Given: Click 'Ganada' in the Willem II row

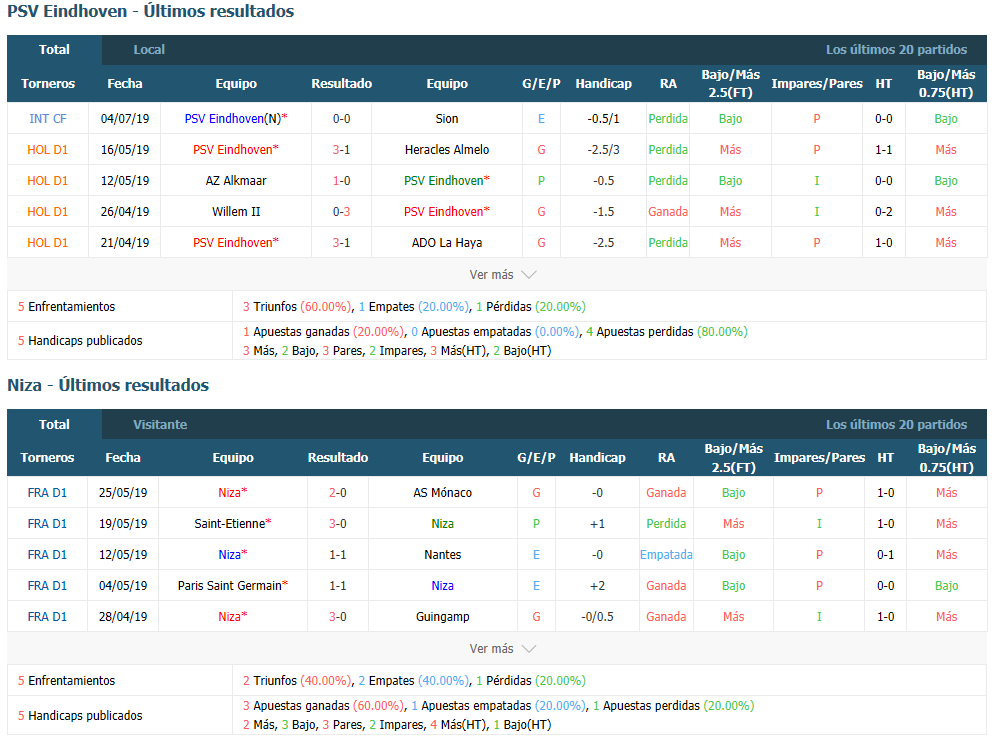Looking at the screenshot, I should 668,212.
